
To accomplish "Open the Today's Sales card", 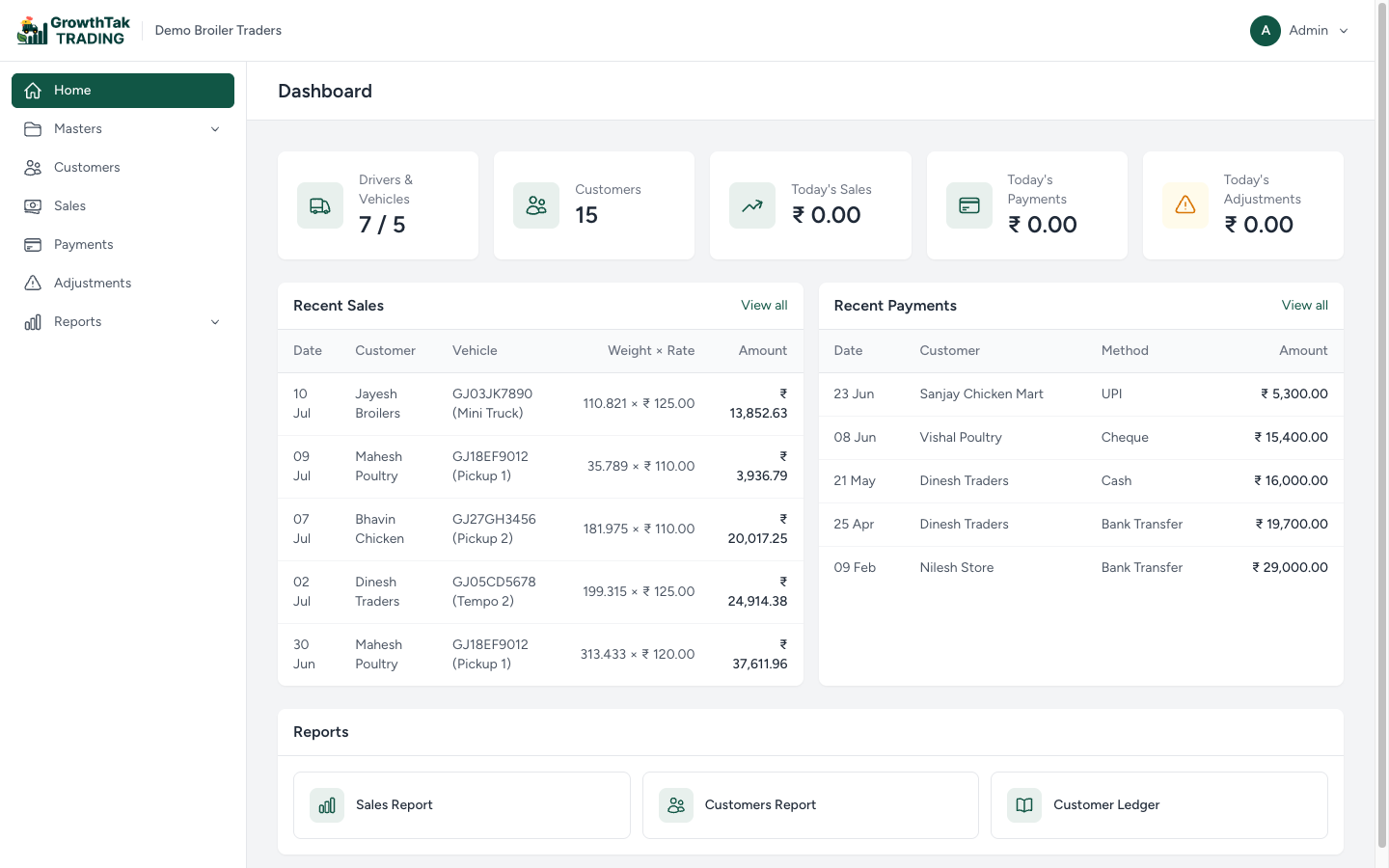I will tap(810, 205).
